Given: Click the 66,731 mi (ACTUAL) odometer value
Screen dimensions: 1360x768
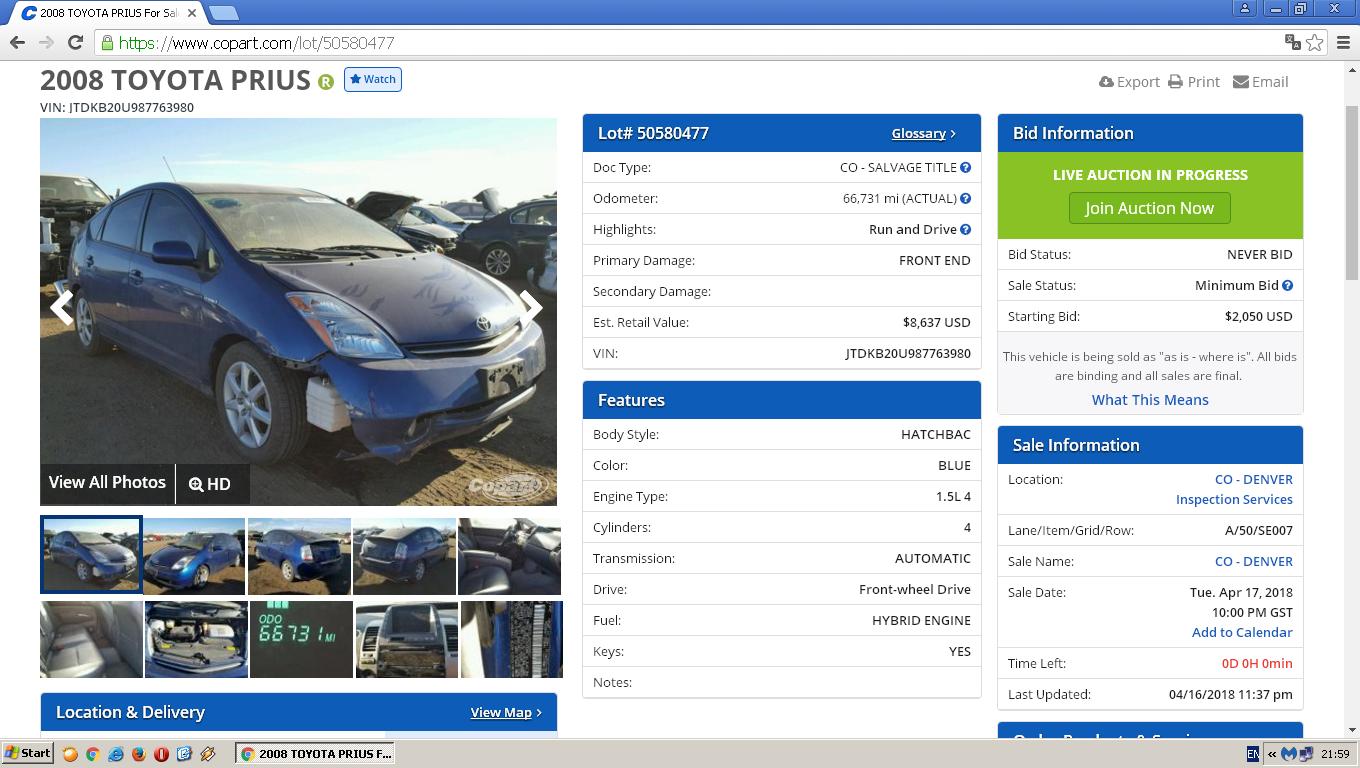Looking at the screenshot, I should click(x=900, y=199).
